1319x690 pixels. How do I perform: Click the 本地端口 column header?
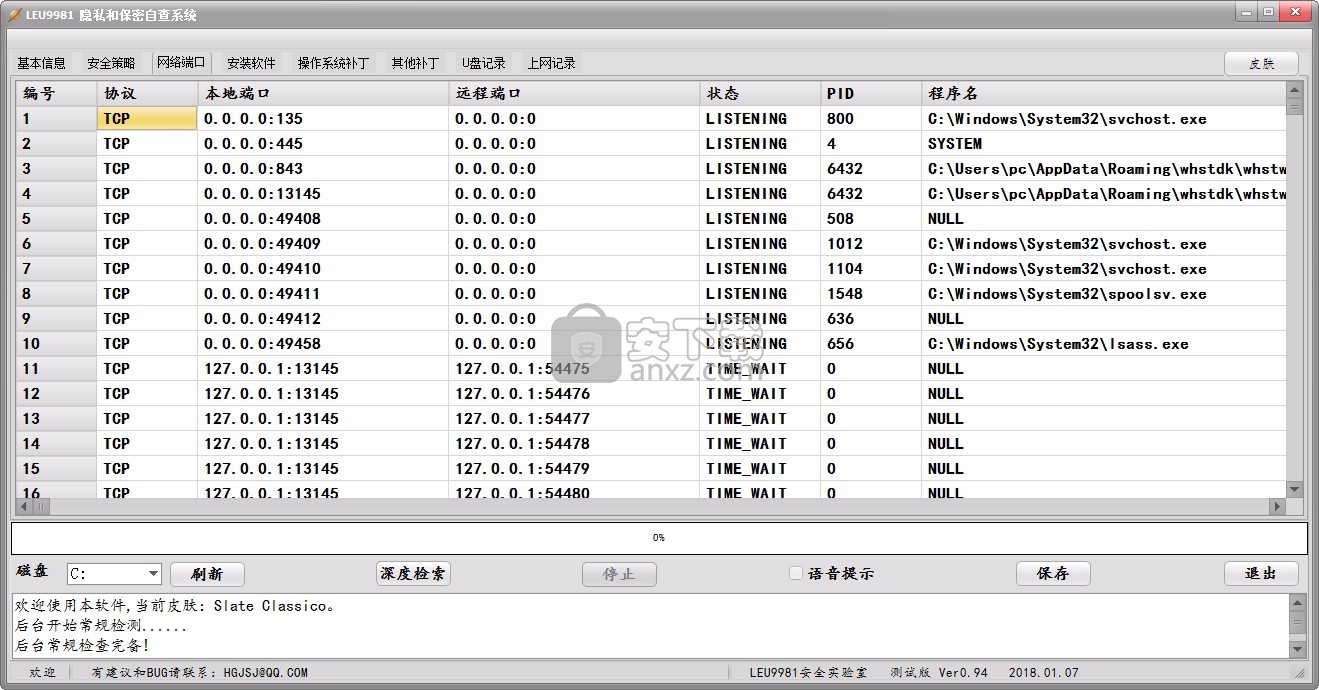[x=323, y=93]
